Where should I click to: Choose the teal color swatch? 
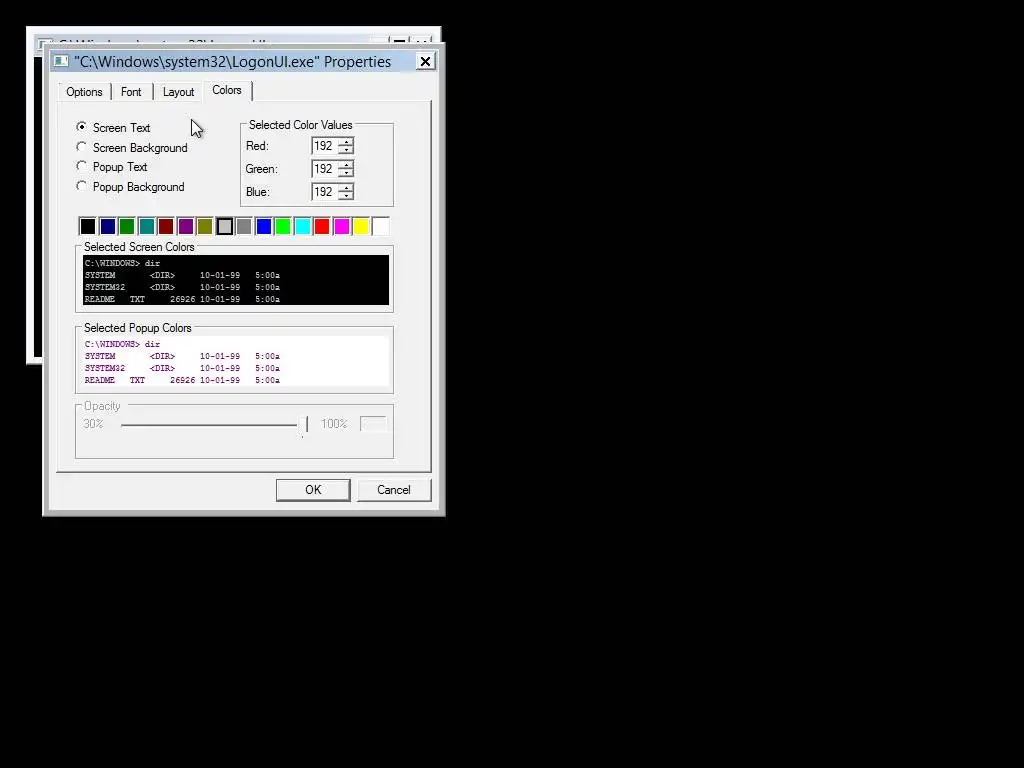click(146, 226)
